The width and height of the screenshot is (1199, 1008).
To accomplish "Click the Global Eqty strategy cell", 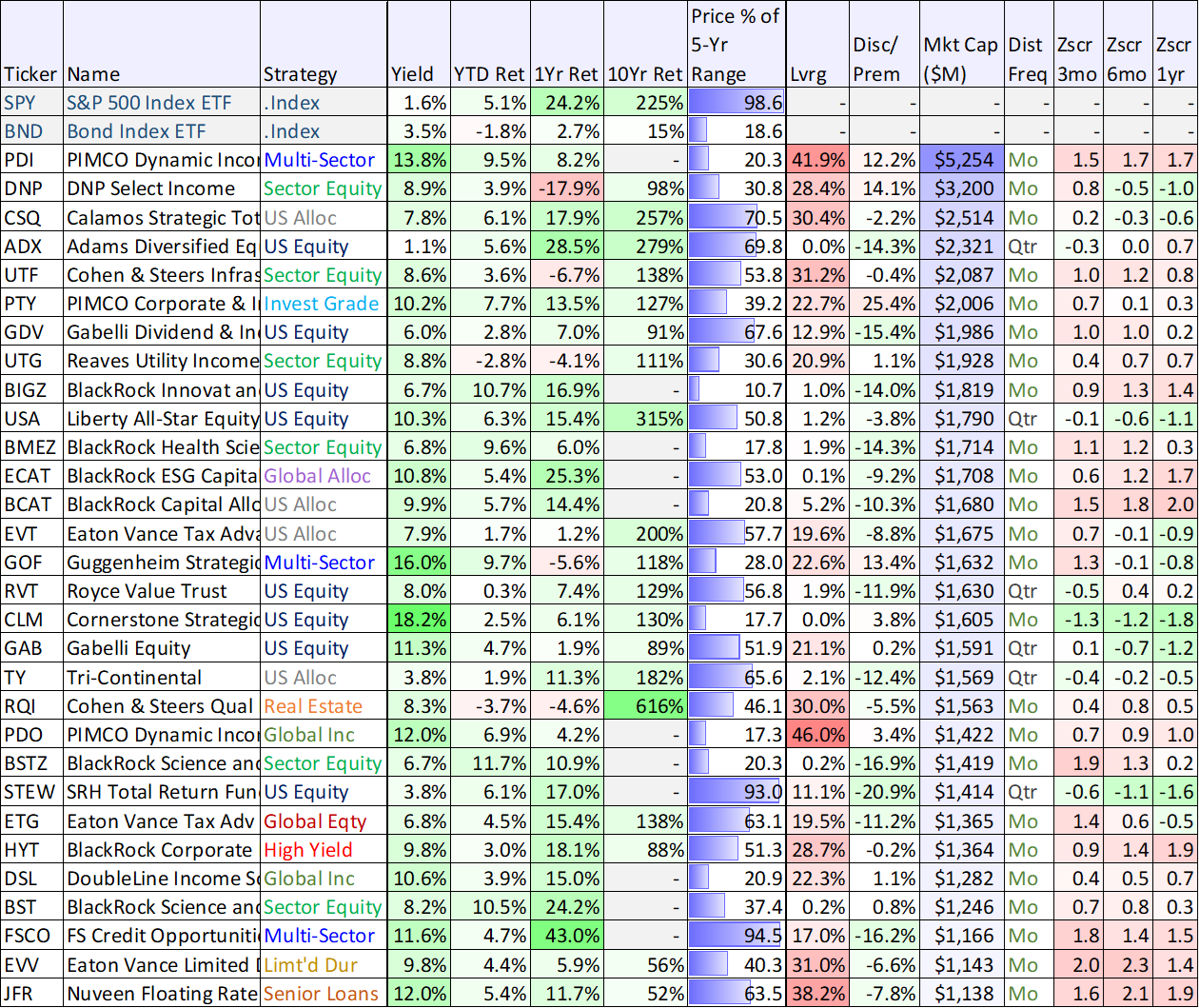I will click(x=324, y=820).
